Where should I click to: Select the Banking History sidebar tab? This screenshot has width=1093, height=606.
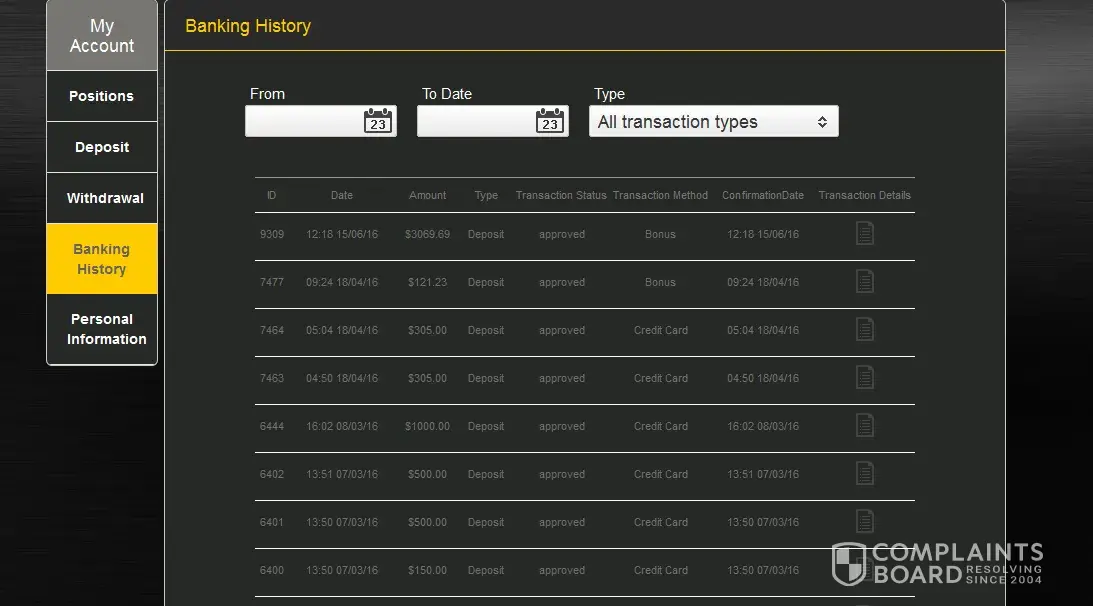(x=101, y=259)
